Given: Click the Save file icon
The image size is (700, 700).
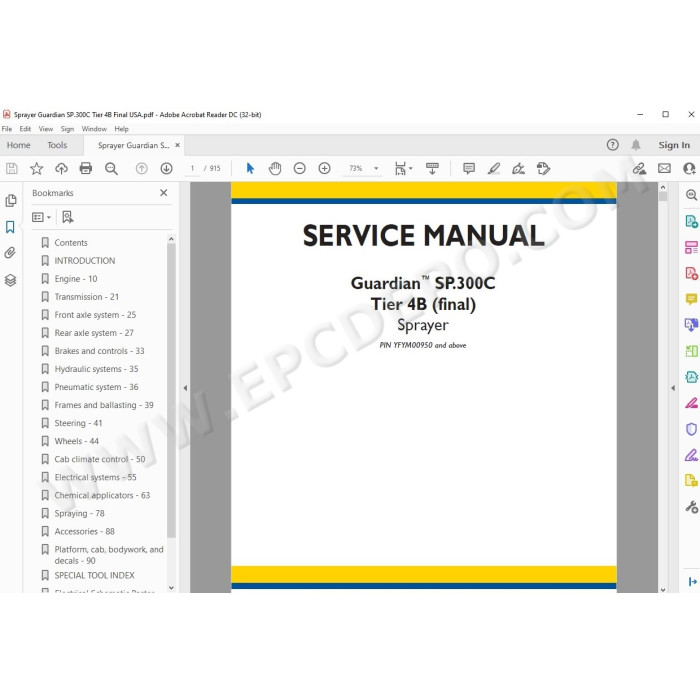Looking at the screenshot, I should point(12,169).
